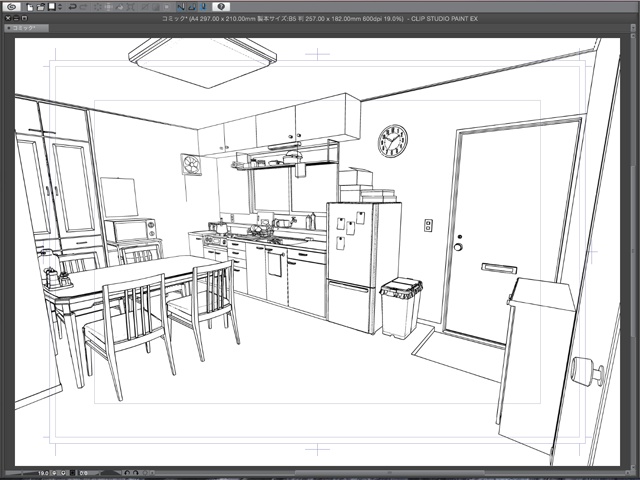Rotate the canvas right

[x=136, y=473]
